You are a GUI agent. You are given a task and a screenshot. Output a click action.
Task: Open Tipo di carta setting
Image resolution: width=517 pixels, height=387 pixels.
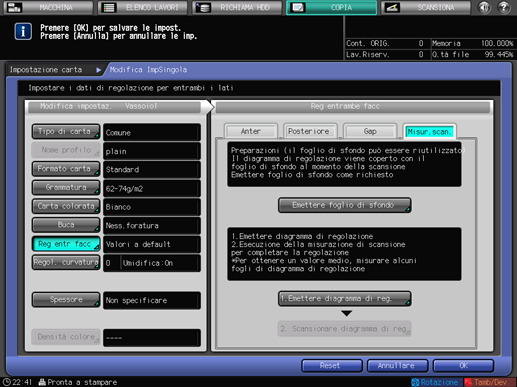66,132
